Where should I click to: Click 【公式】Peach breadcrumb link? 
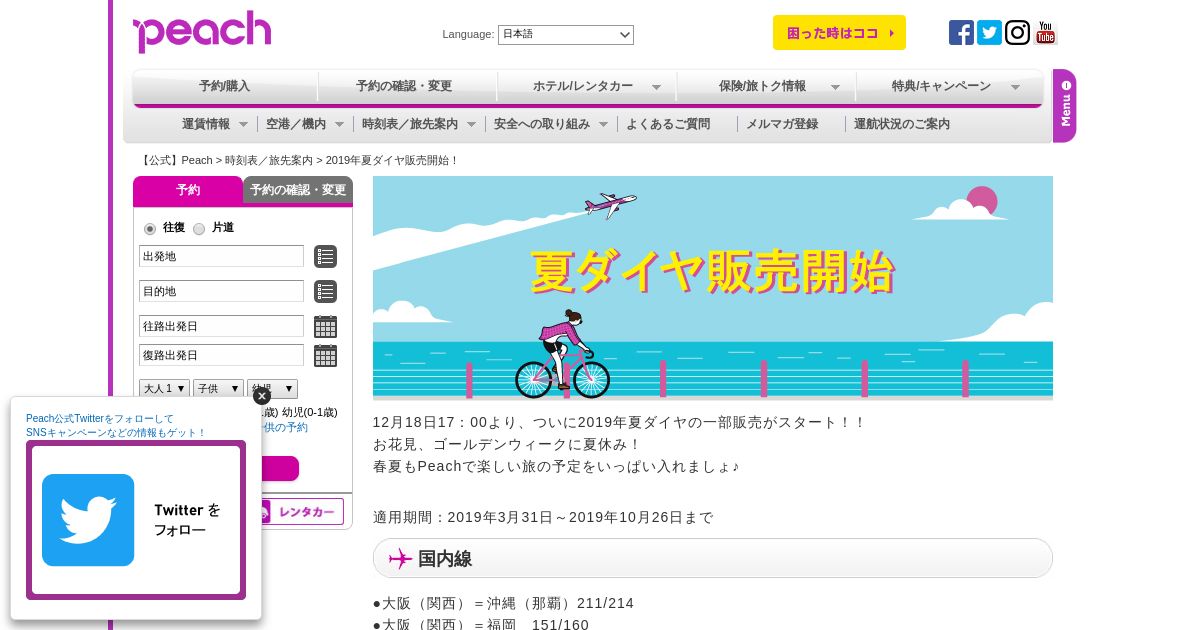[x=176, y=160]
